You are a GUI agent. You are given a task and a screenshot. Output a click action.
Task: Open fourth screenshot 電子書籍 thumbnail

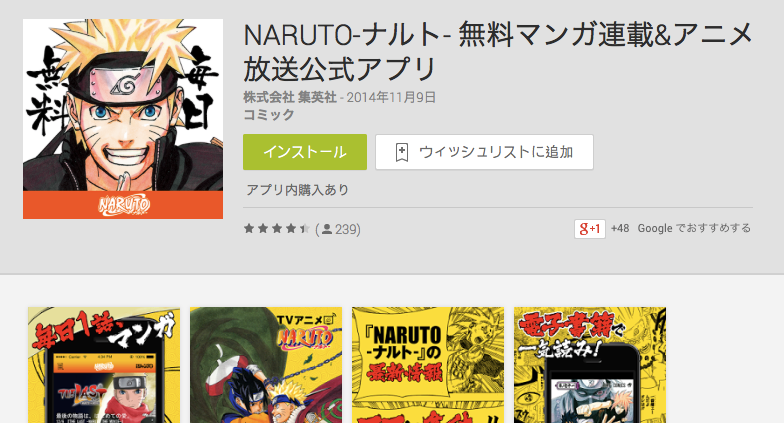coord(590,365)
